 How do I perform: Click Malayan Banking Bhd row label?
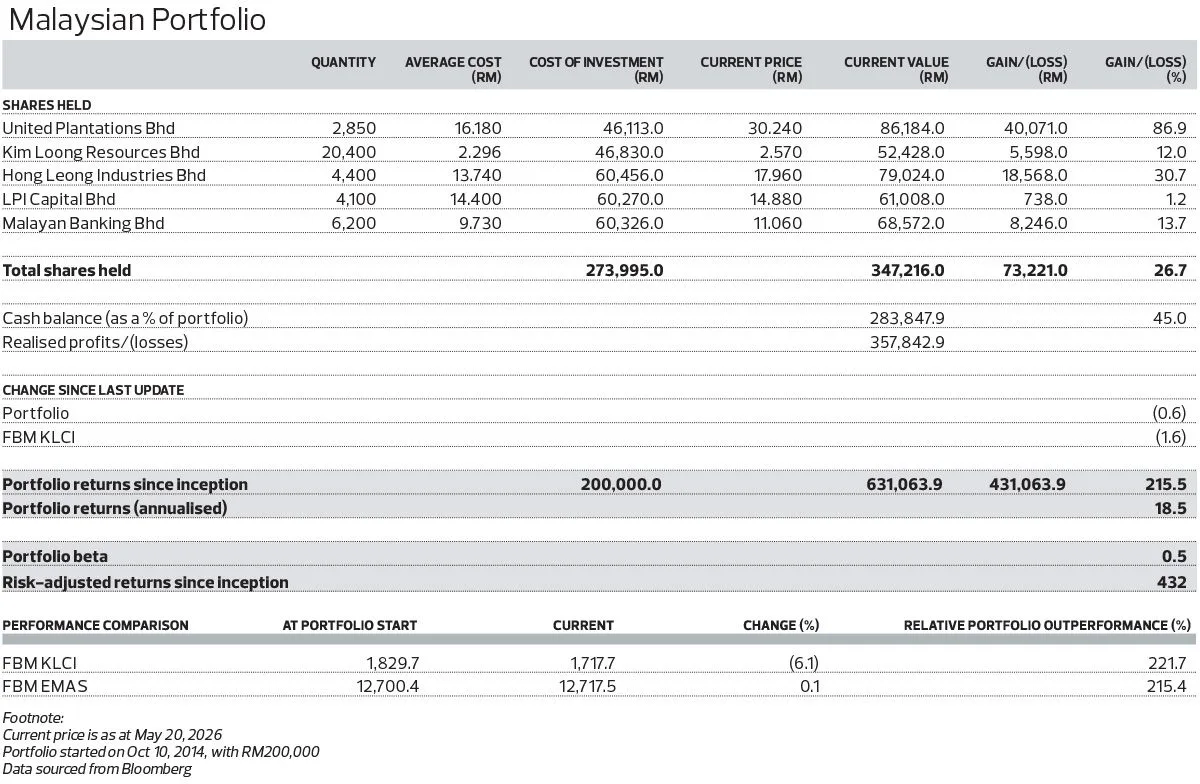(83, 223)
